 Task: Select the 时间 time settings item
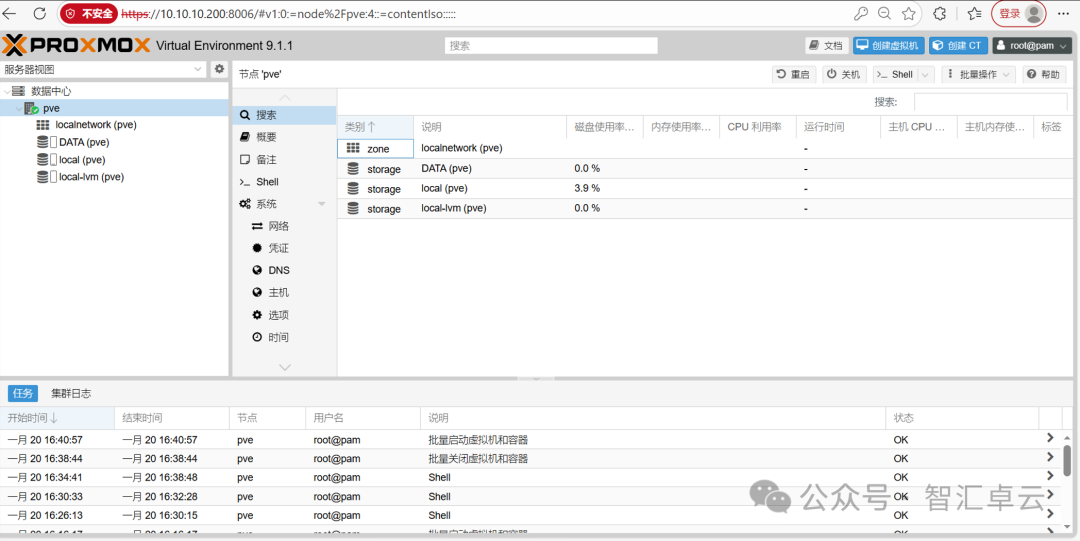coord(278,337)
